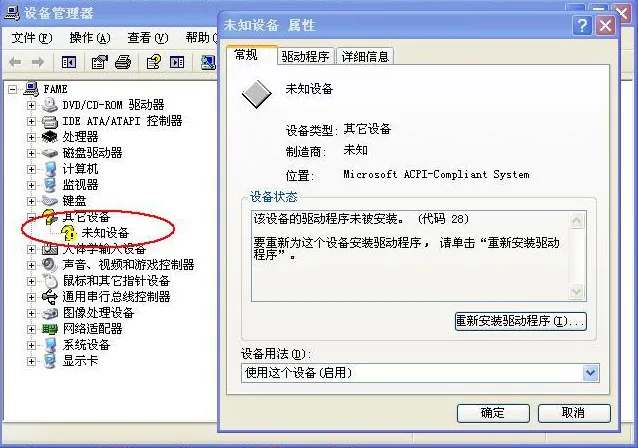Viewport: 638px width, 448px height.
Task: Switch to the 详细信息 tab
Action: (365, 56)
